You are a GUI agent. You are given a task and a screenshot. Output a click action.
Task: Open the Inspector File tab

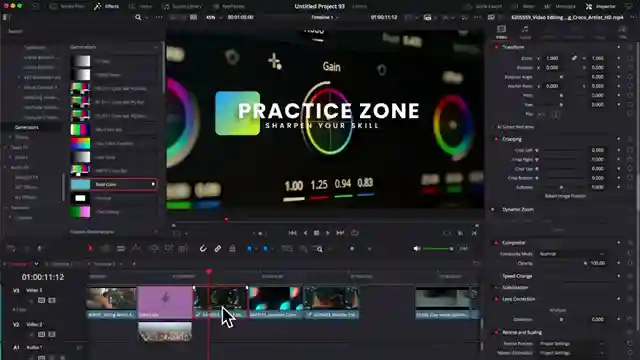coord(622,32)
